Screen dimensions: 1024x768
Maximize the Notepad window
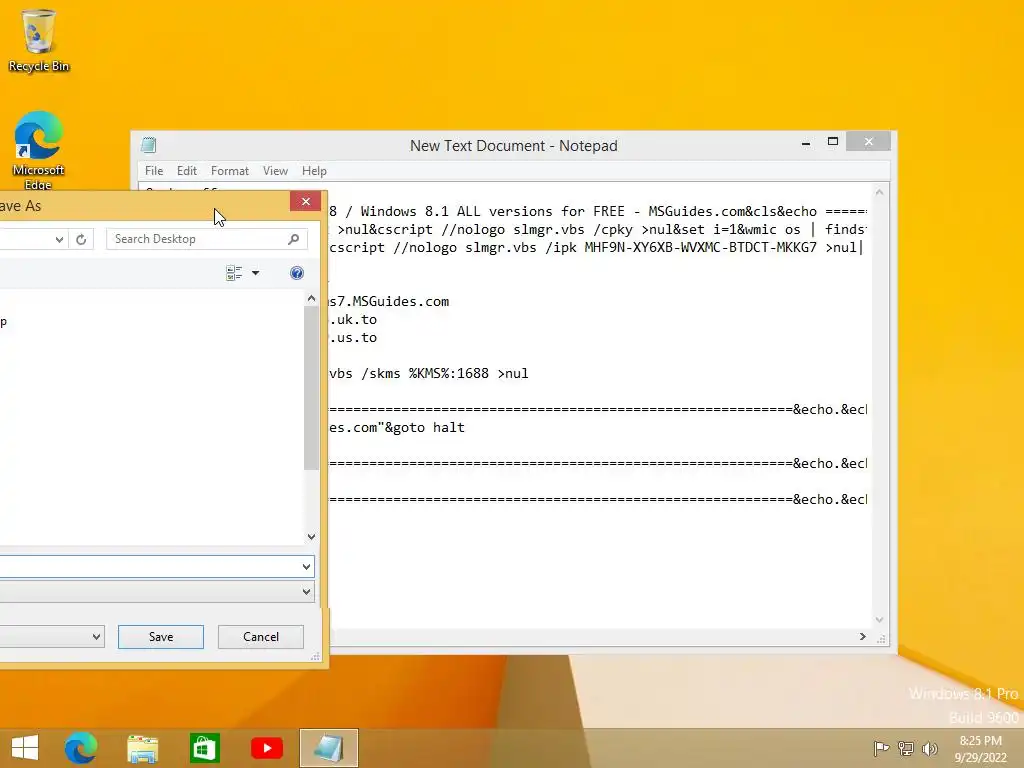pos(833,142)
